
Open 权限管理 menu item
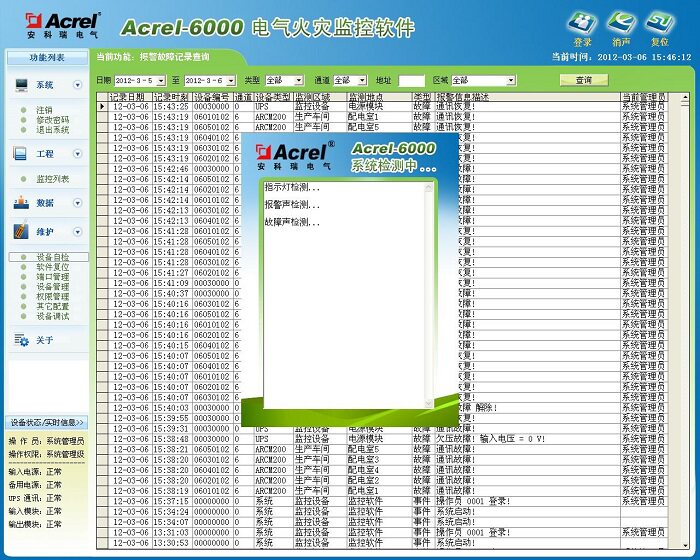[53, 297]
